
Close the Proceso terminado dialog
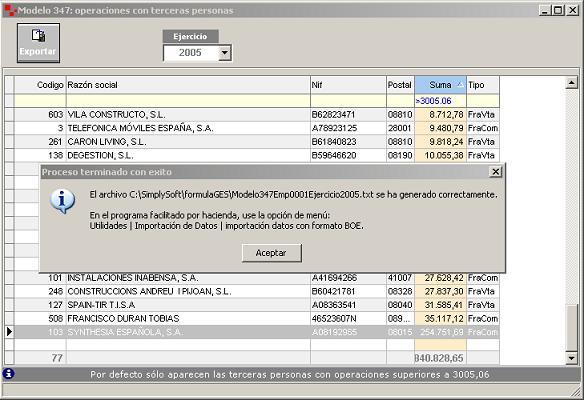[495, 172]
